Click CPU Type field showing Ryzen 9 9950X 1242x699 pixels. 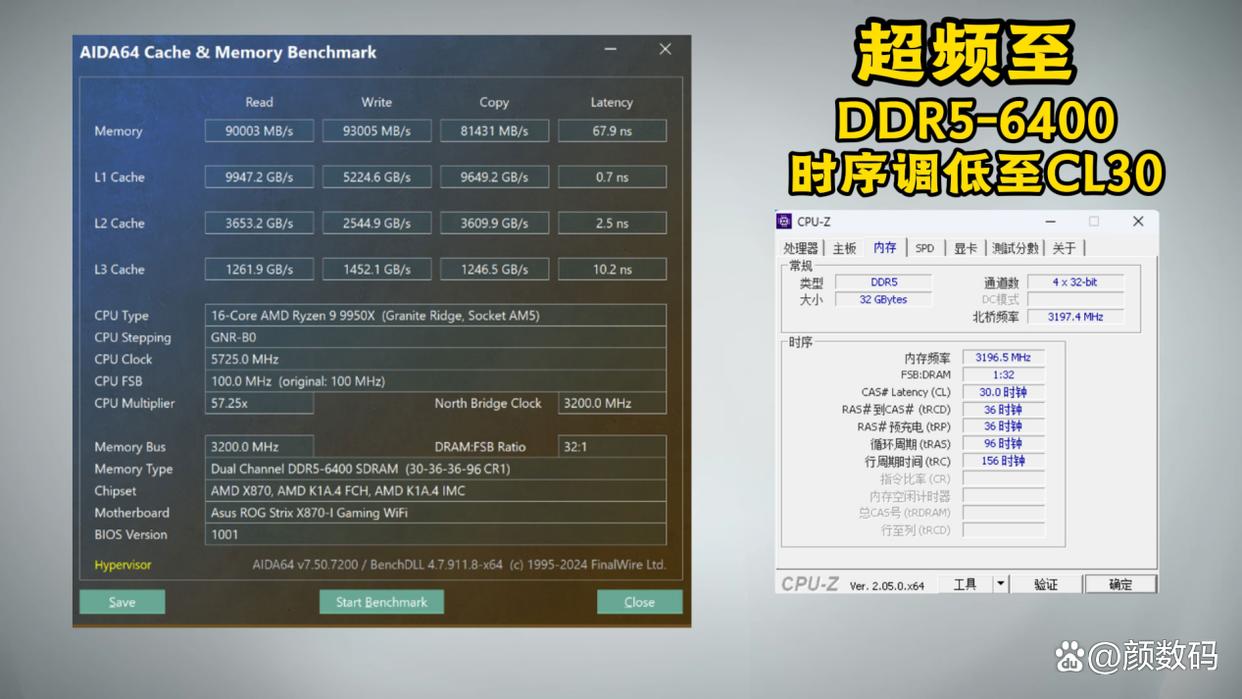(x=436, y=315)
